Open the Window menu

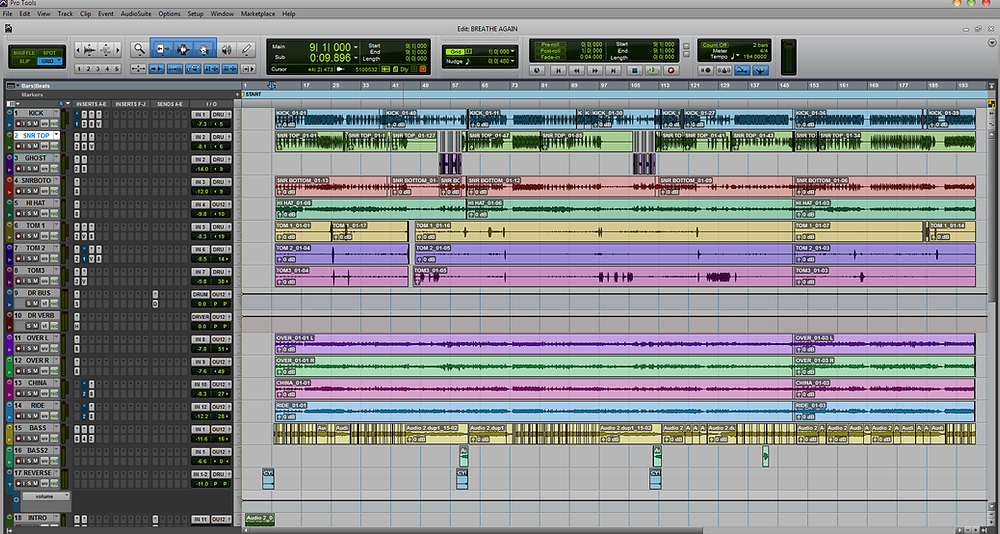(x=222, y=13)
